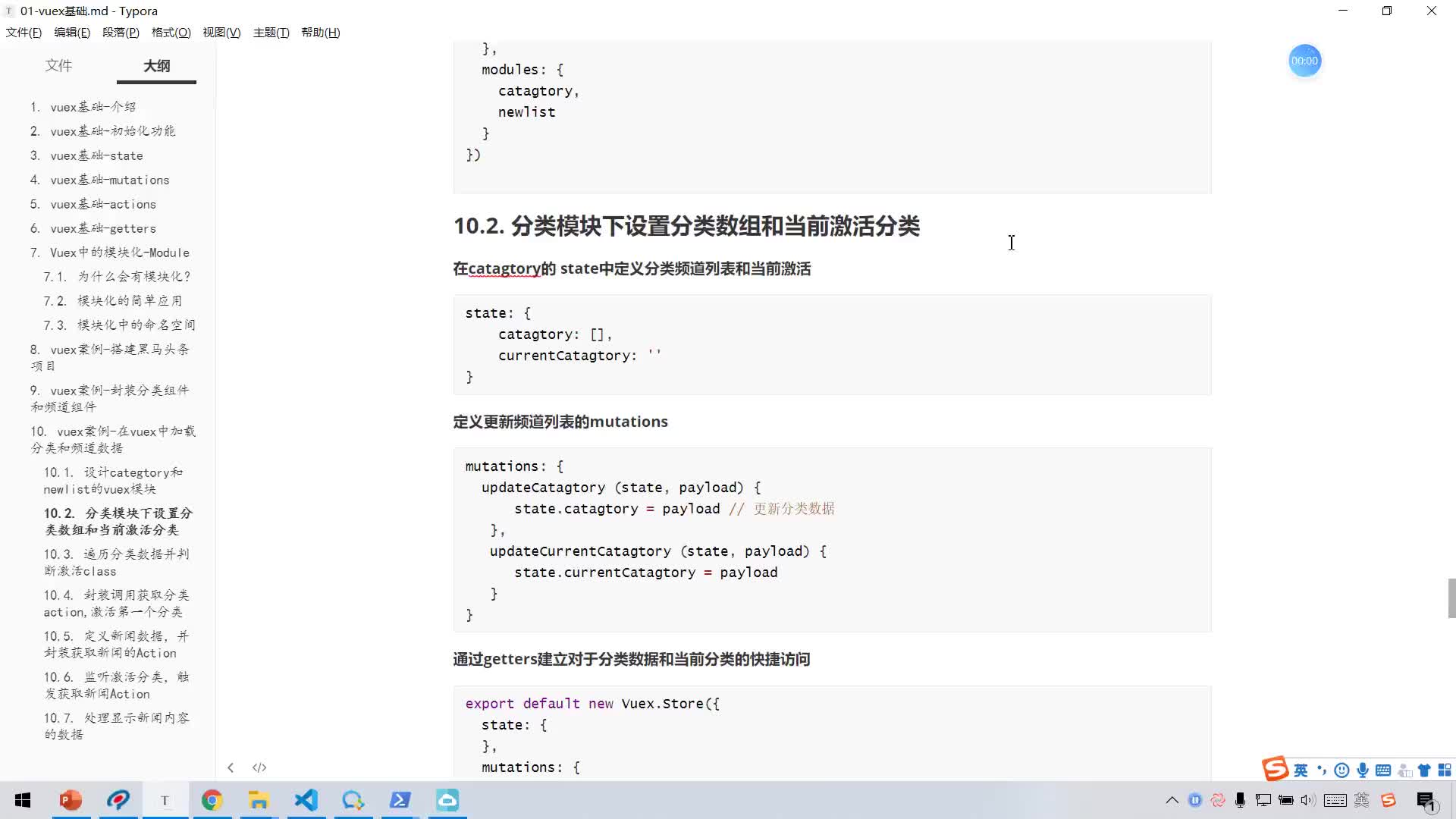
Task: Click the vertical scrollbar thumb
Action: pos(1451,598)
